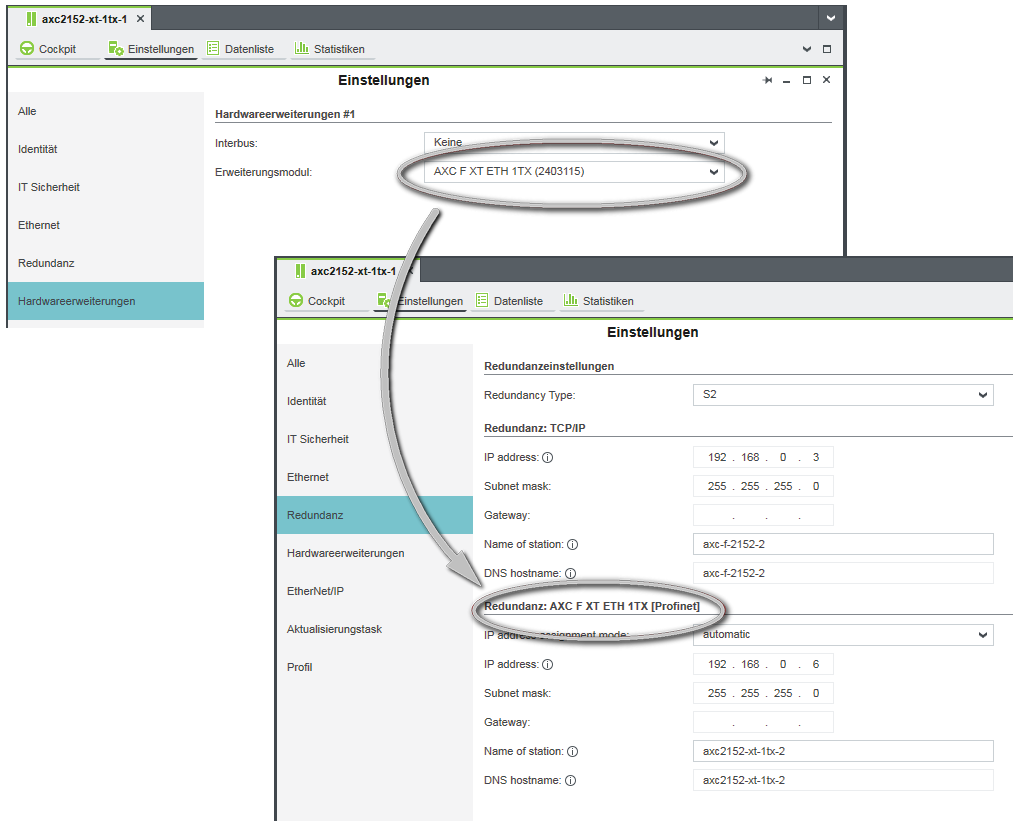Click the info icon next to Name of station under TCP/IP

(573, 545)
